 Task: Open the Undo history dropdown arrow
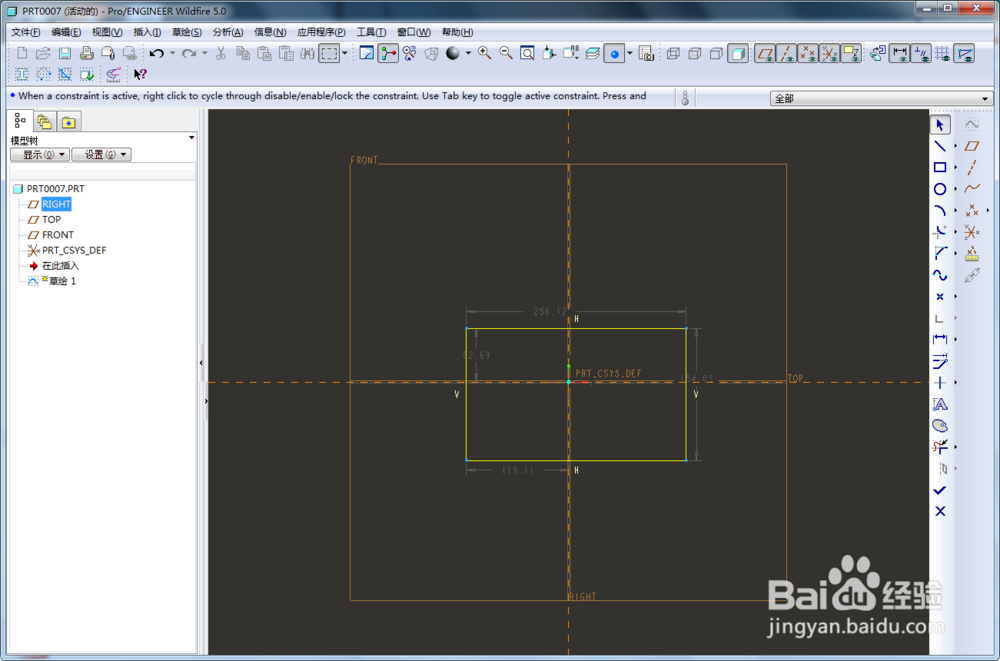tap(172, 54)
